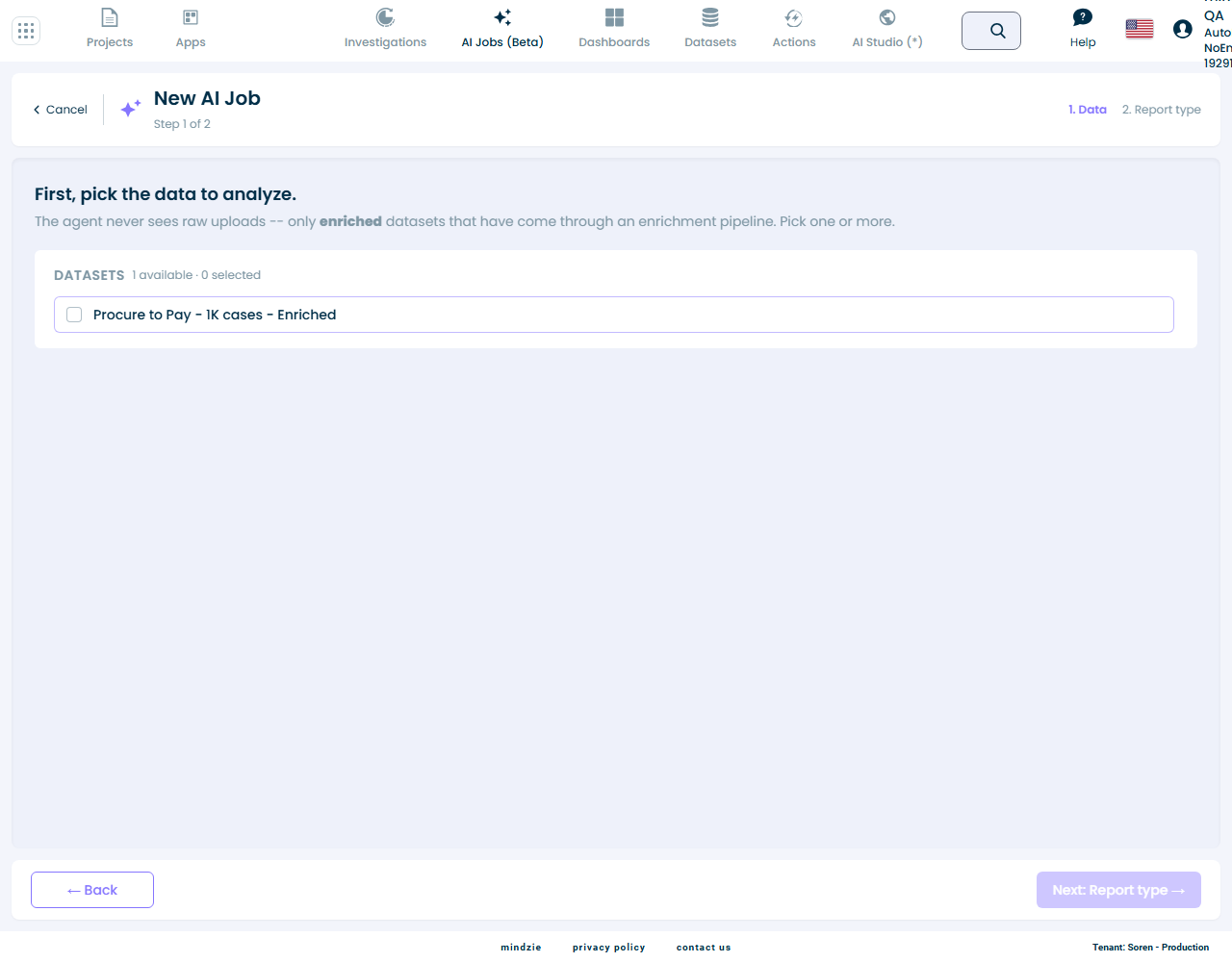
Task: Open the mindzie footer link
Action: coord(521,948)
